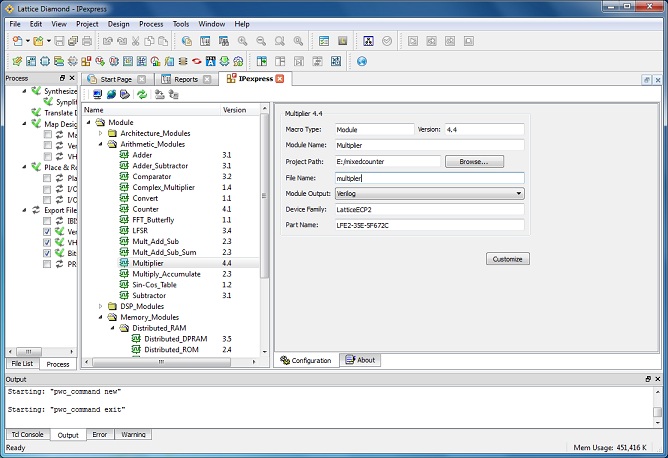
Task: Click the blue globe help icon
Action: (x=362, y=61)
